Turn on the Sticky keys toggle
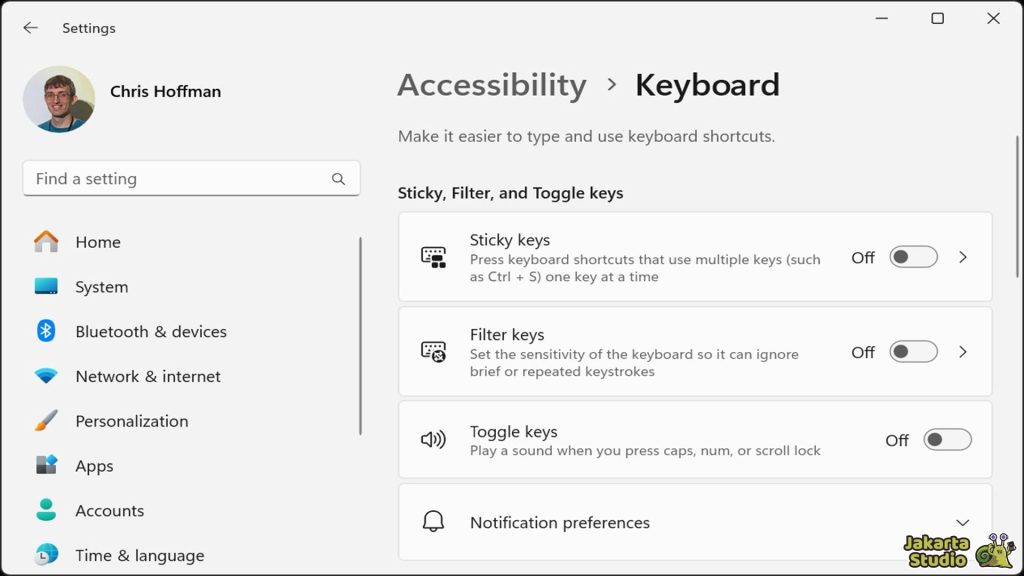 [x=914, y=257]
